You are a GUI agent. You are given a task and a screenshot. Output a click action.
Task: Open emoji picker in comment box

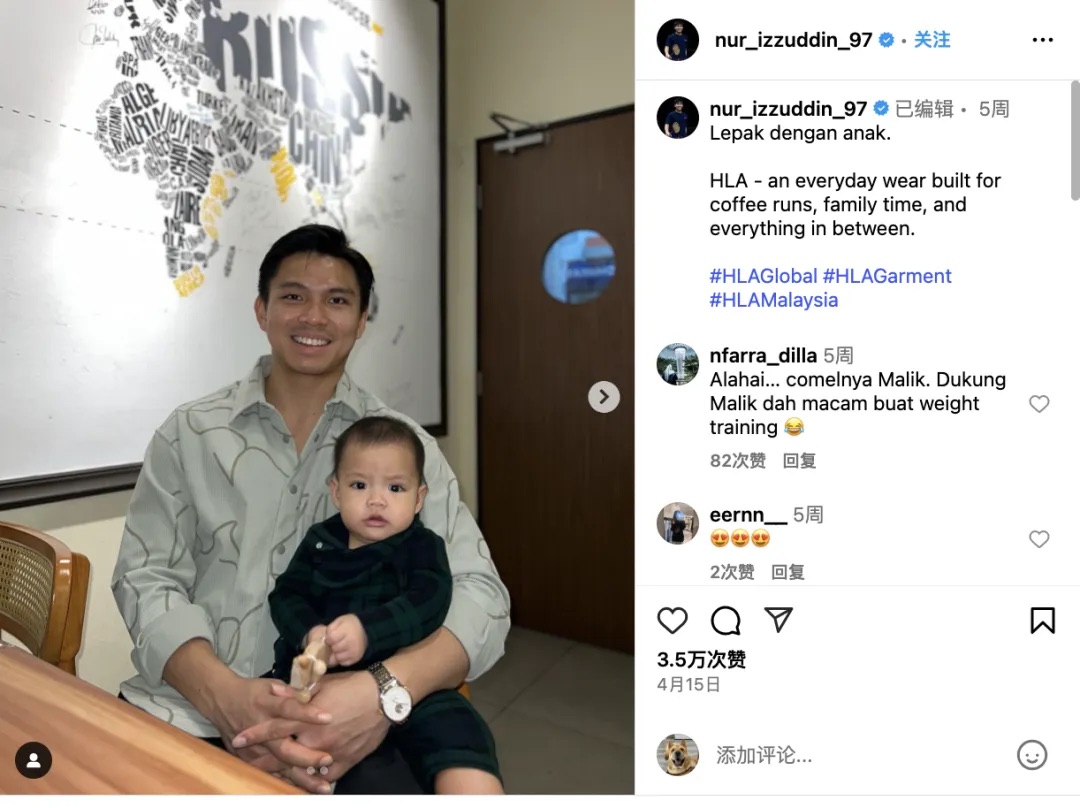click(1032, 755)
